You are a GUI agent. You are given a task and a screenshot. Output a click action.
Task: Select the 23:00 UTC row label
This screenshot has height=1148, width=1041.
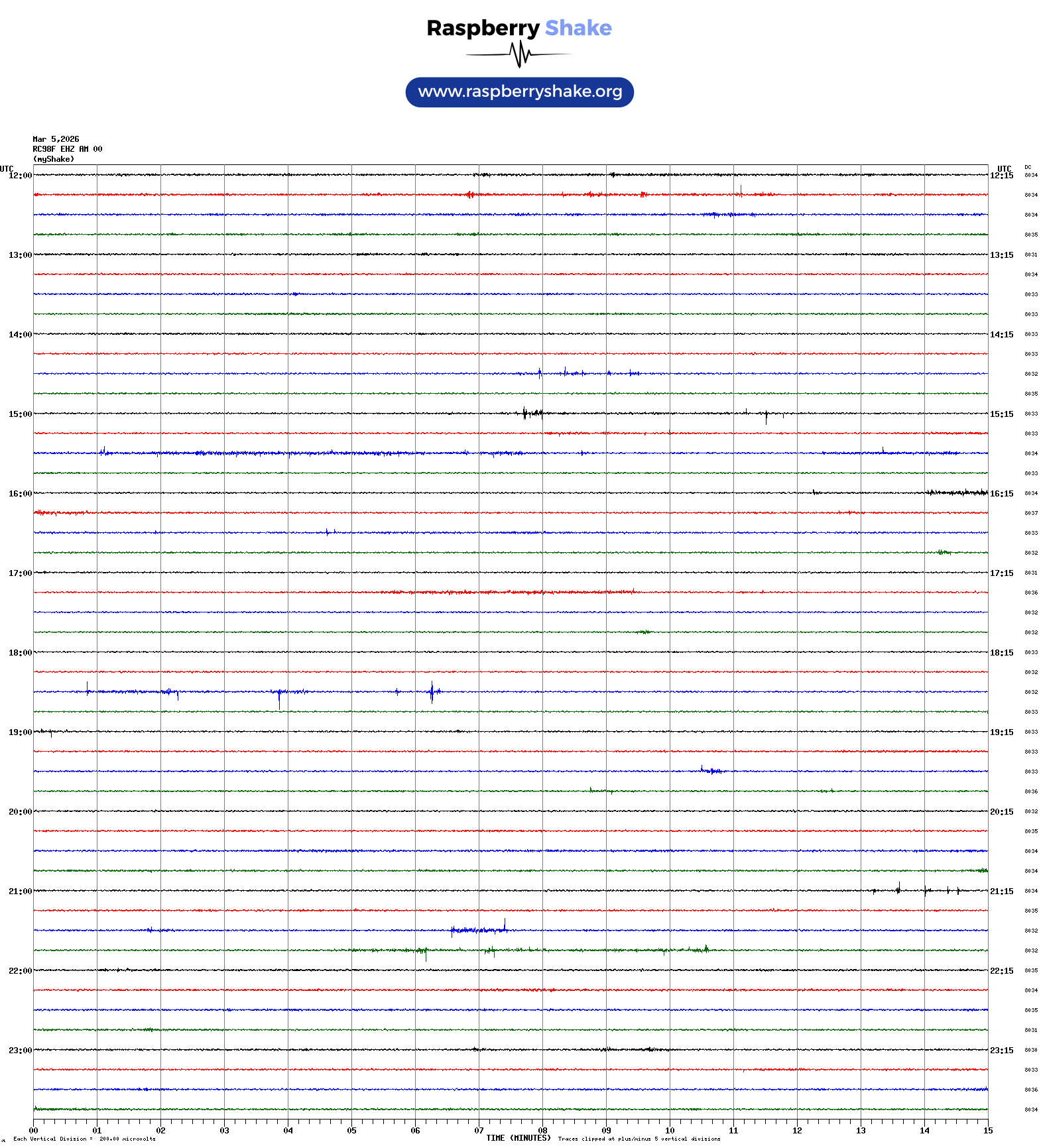[20, 1051]
